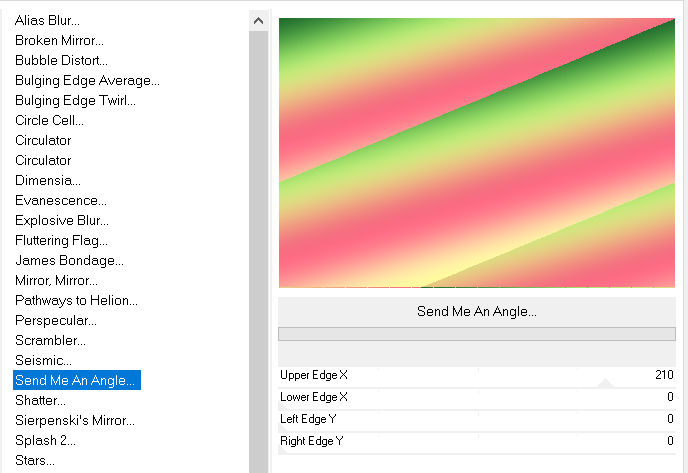
Task: Open the Dimensia filter
Action: [x=48, y=180]
